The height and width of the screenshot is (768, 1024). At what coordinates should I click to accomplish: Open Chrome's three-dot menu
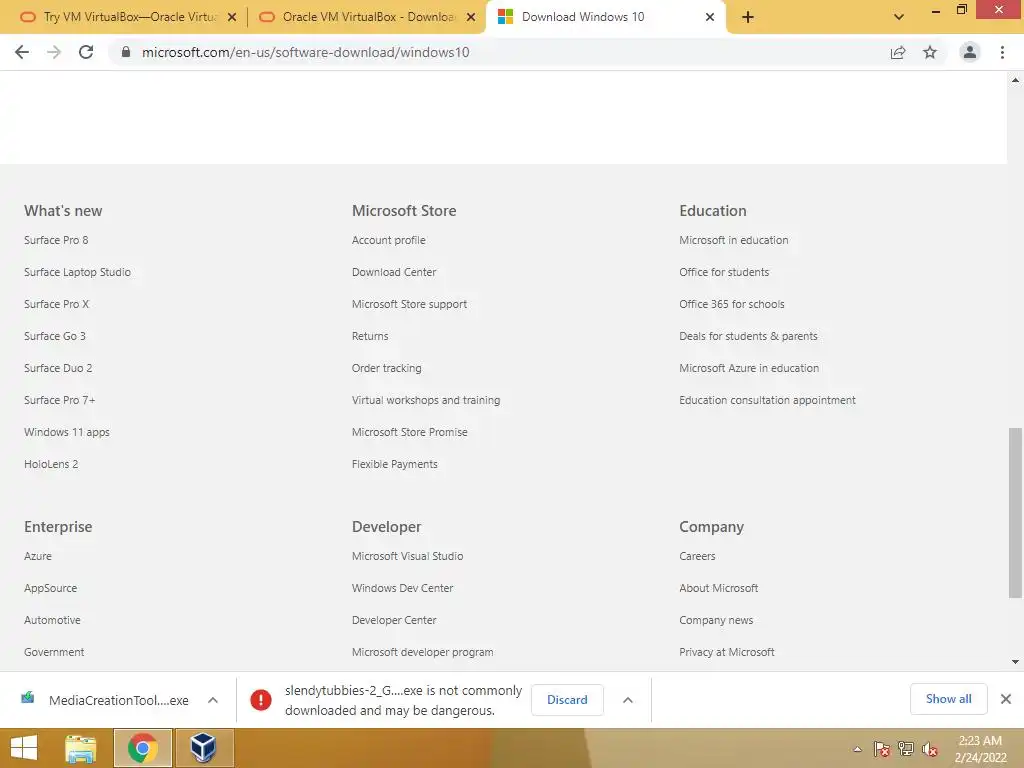[1002, 52]
